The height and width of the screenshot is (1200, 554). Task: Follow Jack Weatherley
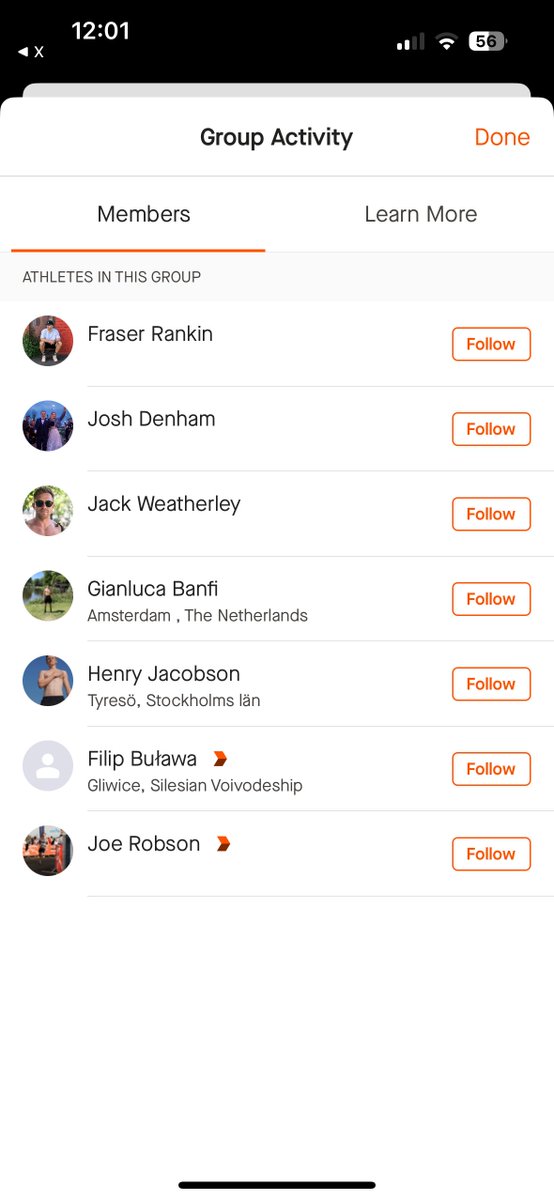491,514
